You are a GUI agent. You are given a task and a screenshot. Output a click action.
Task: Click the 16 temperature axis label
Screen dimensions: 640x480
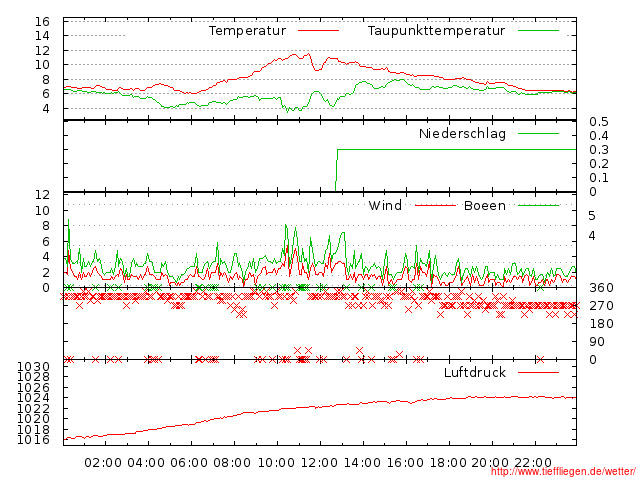click(x=42, y=22)
